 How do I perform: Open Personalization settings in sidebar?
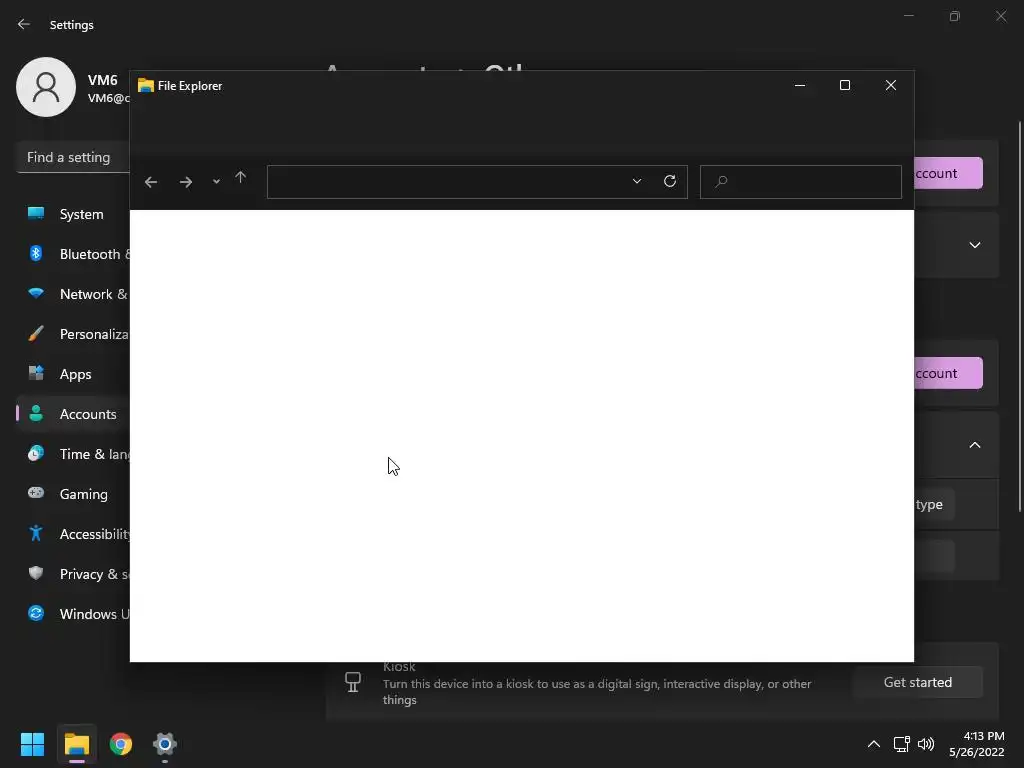tap(72, 334)
